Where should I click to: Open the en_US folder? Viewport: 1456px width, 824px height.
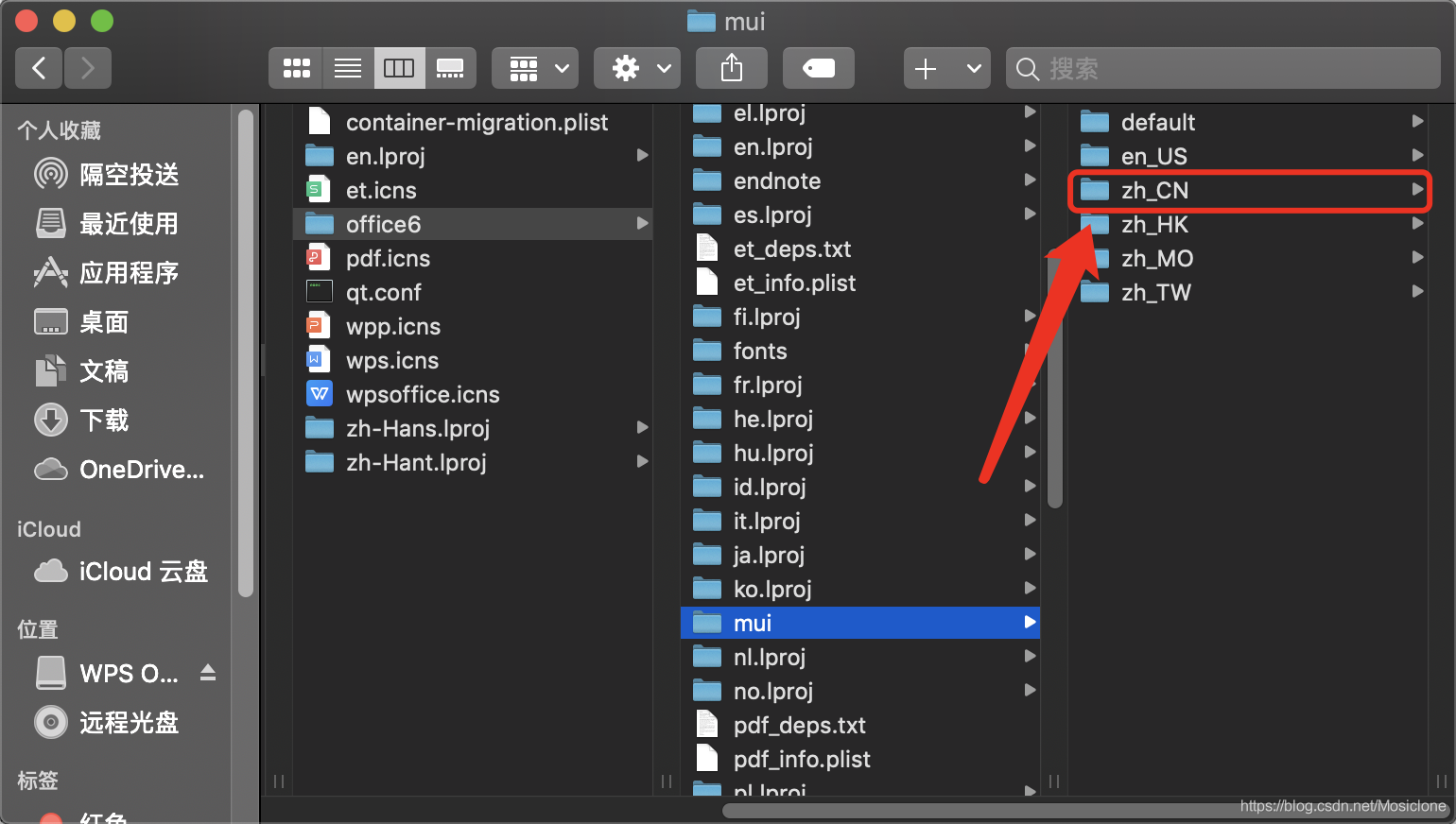pyautogui.click(x=1248, y=156)
